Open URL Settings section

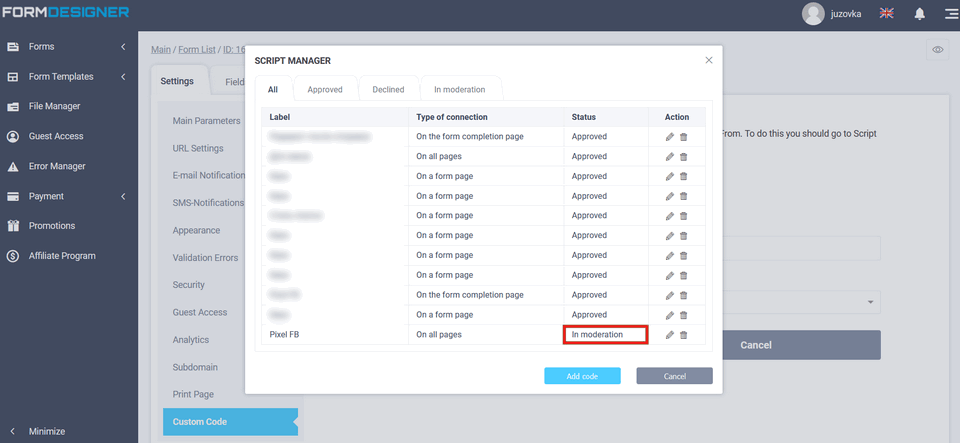198,148
